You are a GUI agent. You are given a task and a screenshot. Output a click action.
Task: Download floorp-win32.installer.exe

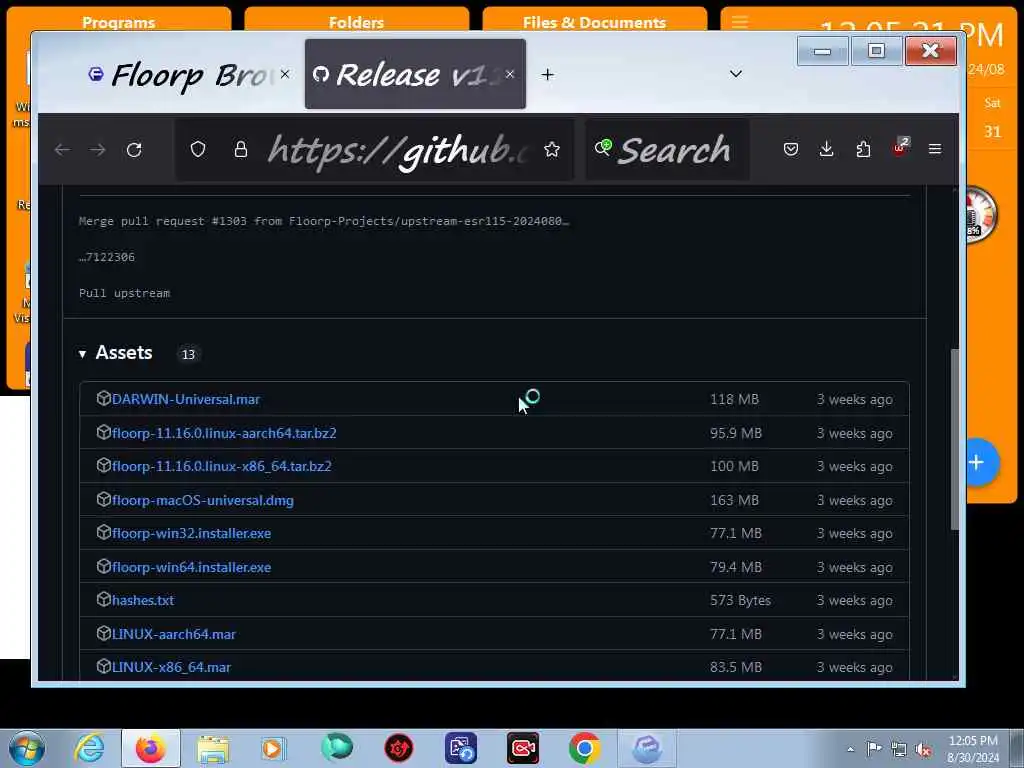[x=191, y=534]
